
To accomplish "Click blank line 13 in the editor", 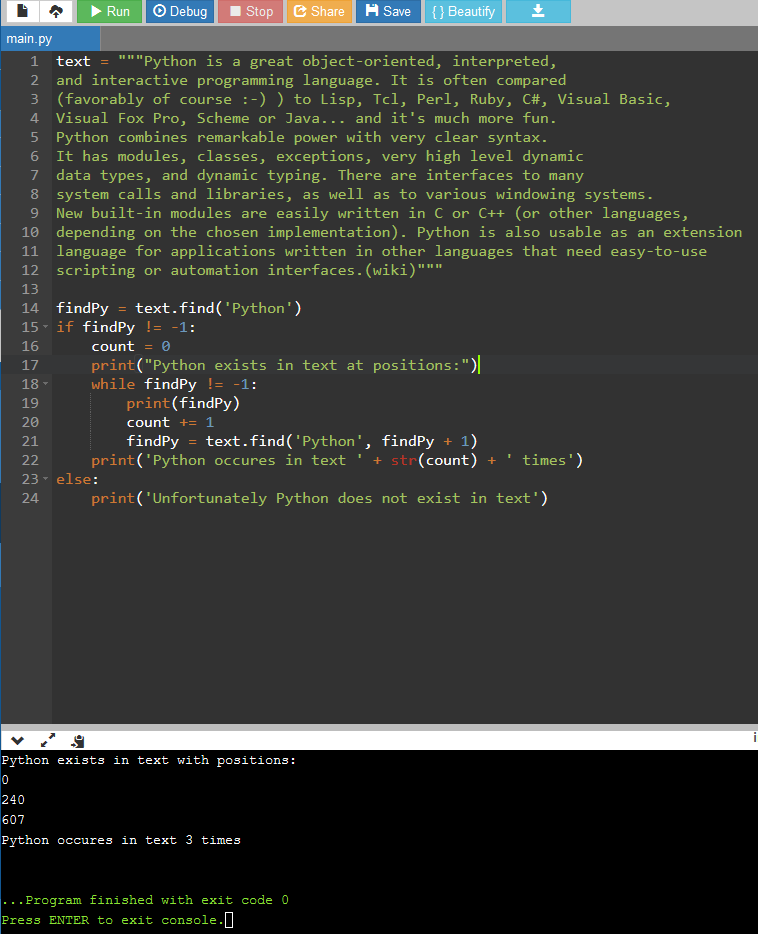I will 405,289.
